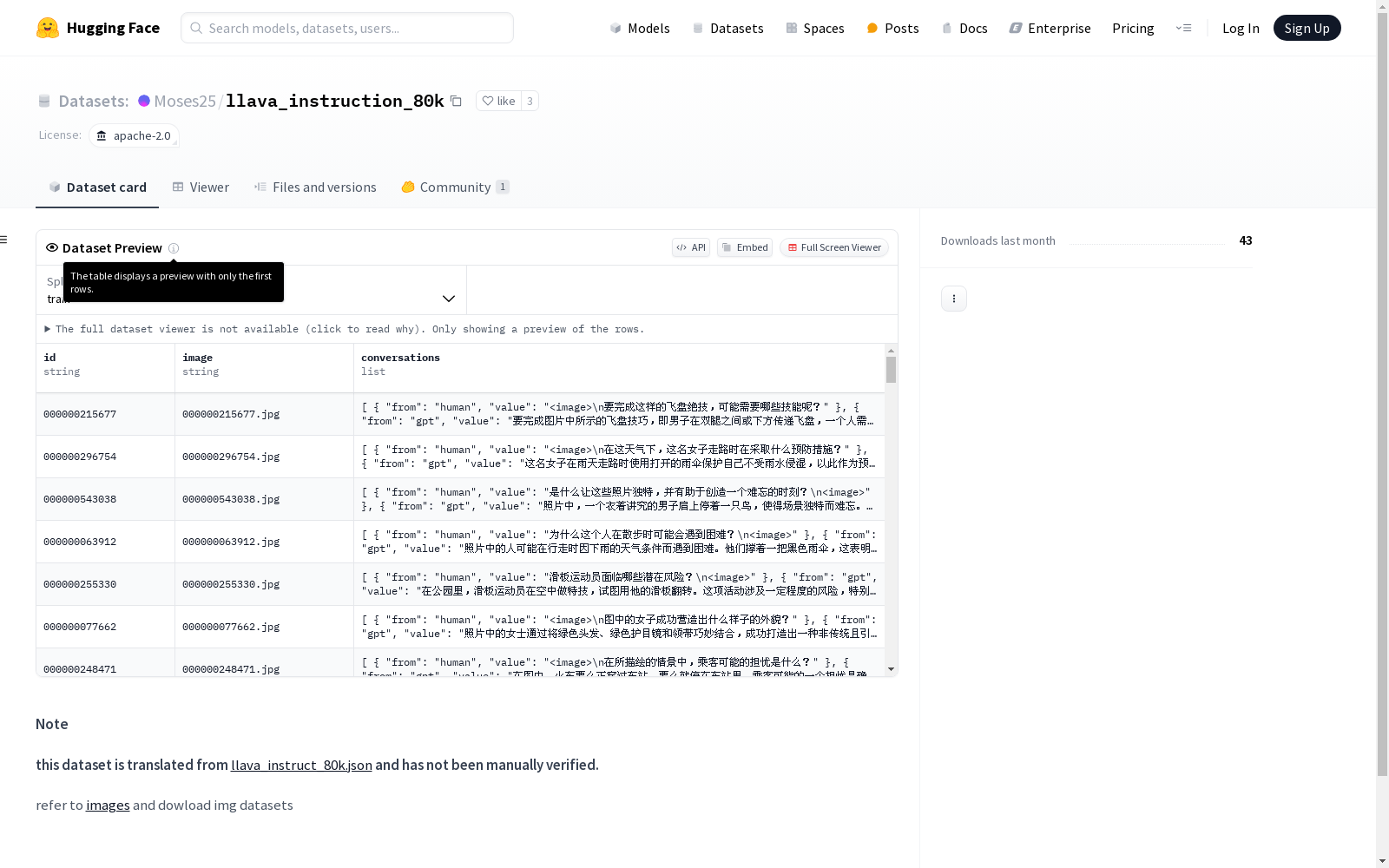Image resolution: width=1389 pixels, height=868 pixels.
Task: Open Posts in the top navigation
Action: coord(892,28)
